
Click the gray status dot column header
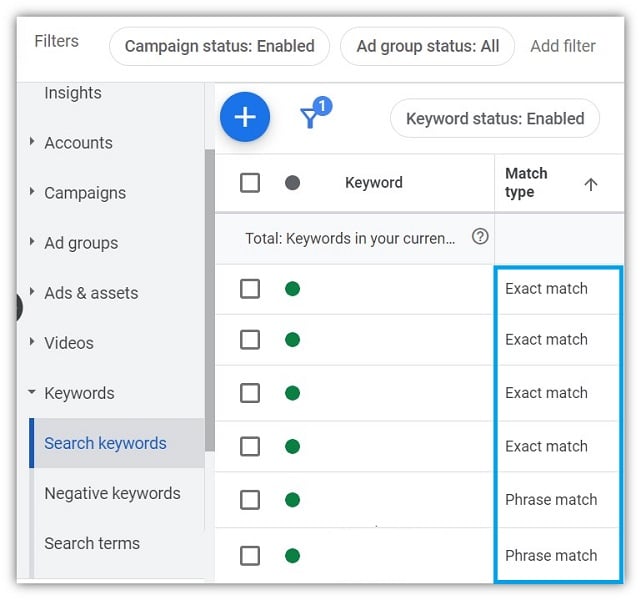click(292, 183)
